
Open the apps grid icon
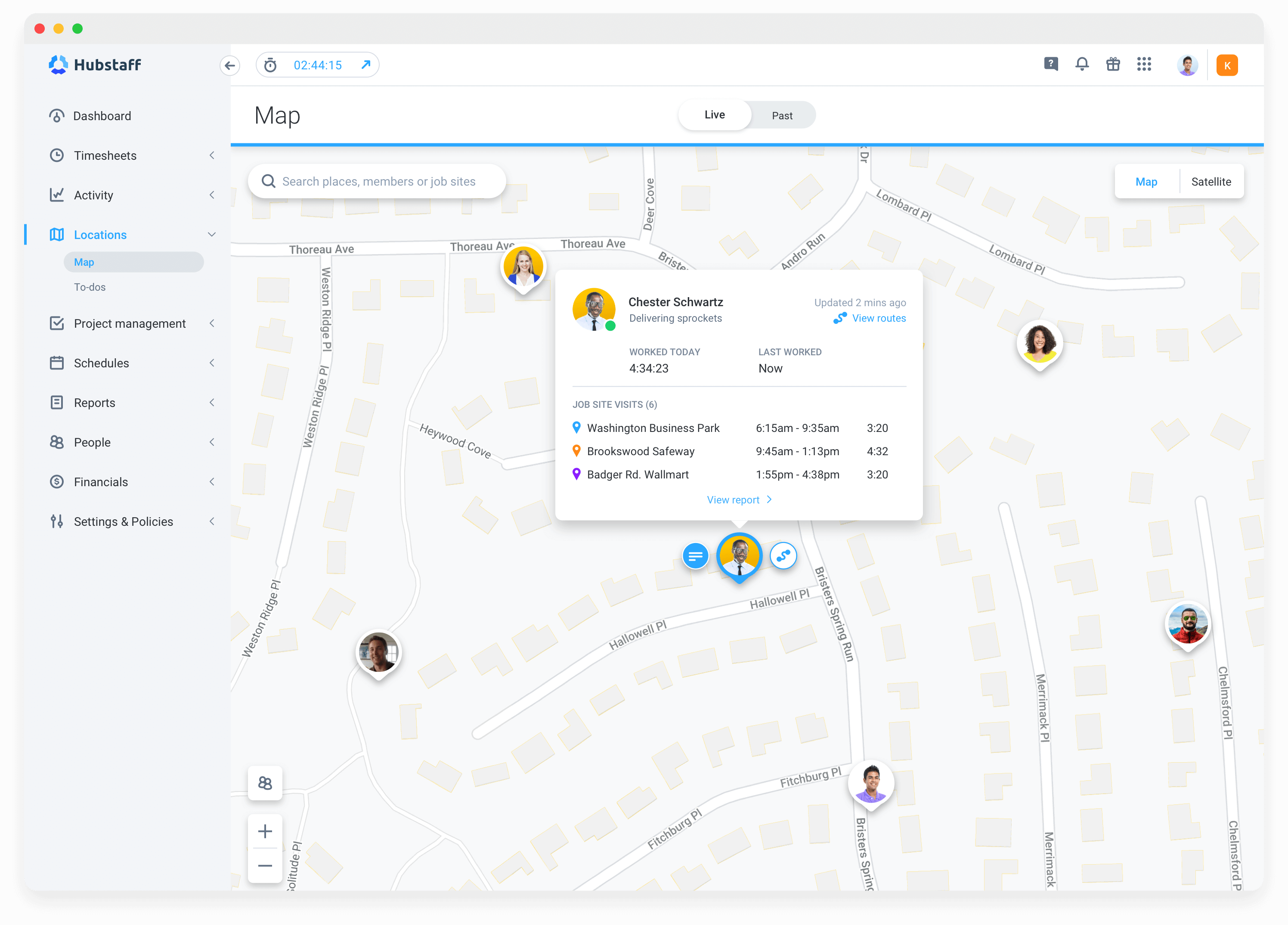1144,64
